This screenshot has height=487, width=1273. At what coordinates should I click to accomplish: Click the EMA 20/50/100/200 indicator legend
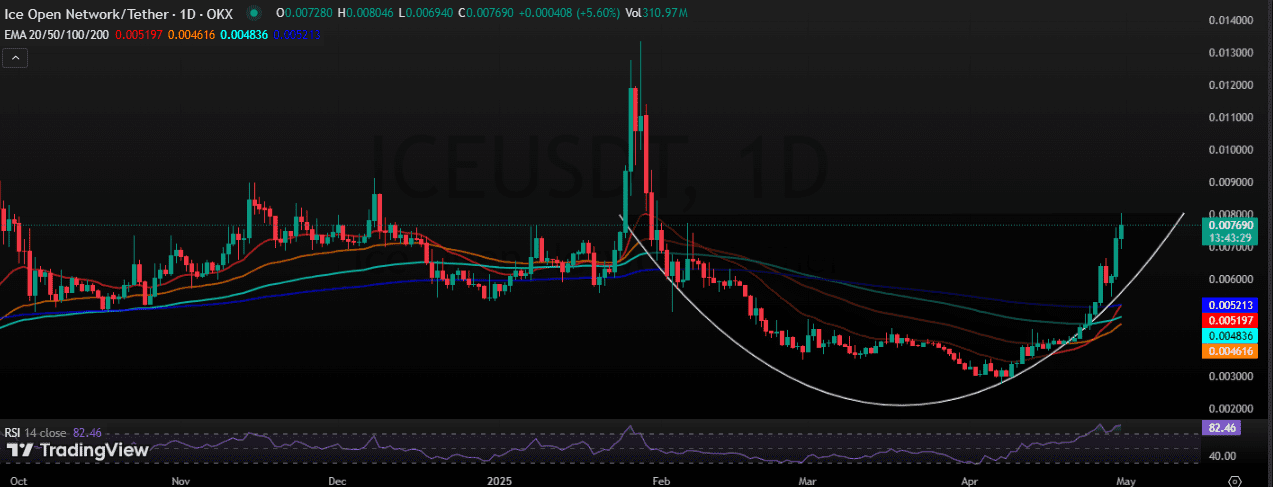[57, 34]
